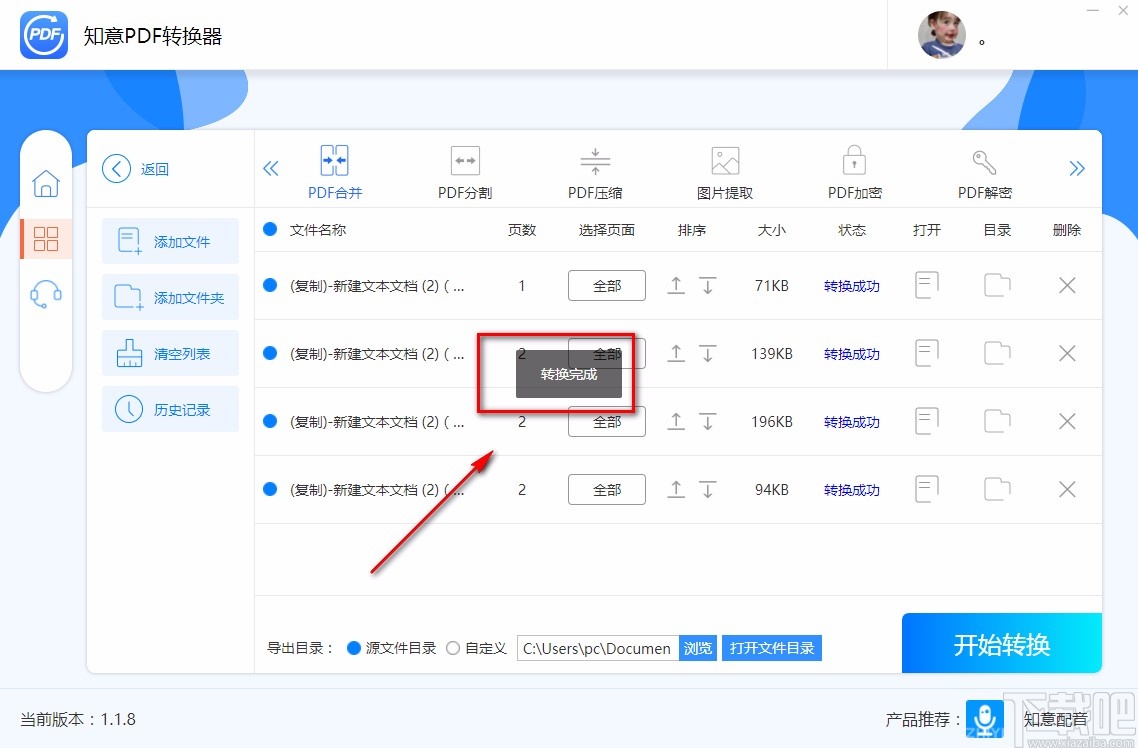Click 打开文件目录 to open output folder
The image size is (1138, 748).
point(771,647)
